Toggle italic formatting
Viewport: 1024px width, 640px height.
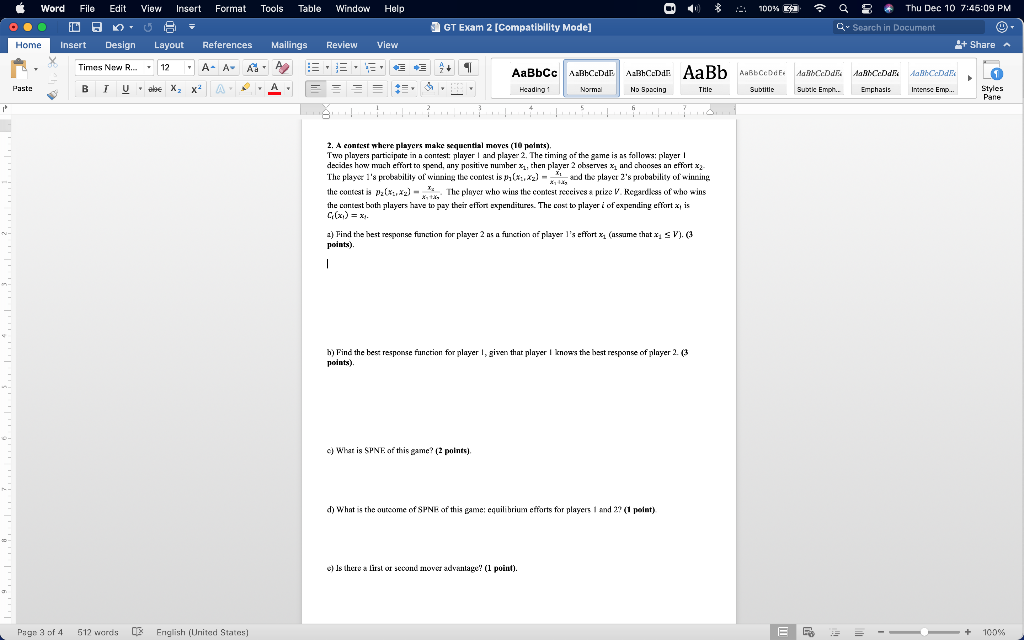pyautogui.click(x=105, y=89)
